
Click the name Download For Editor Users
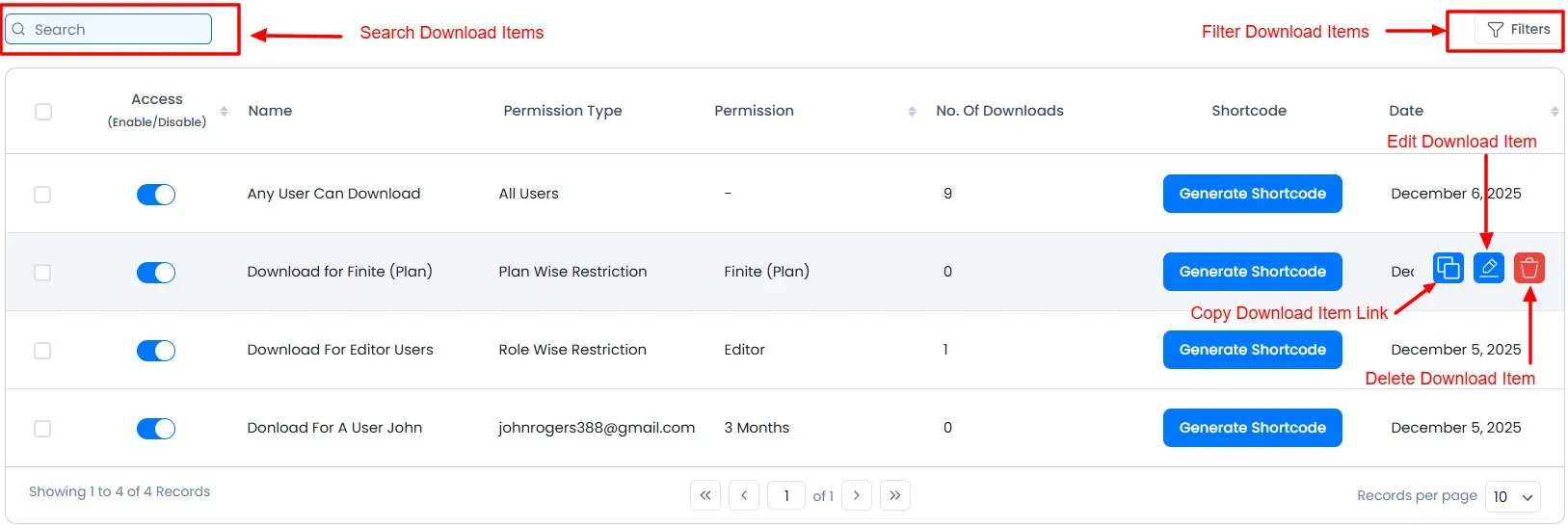tap(340, 350)
